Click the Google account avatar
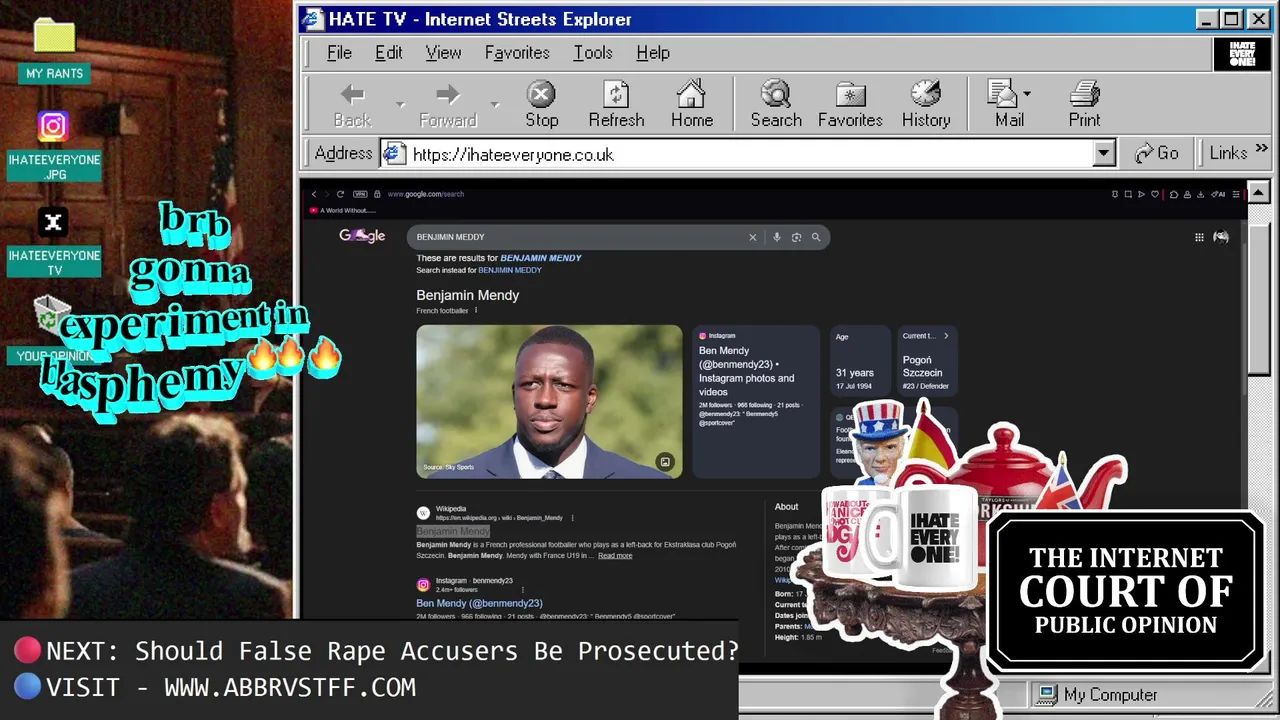The height and width of the screenshot is (720, 1280). click(1221, 237)
